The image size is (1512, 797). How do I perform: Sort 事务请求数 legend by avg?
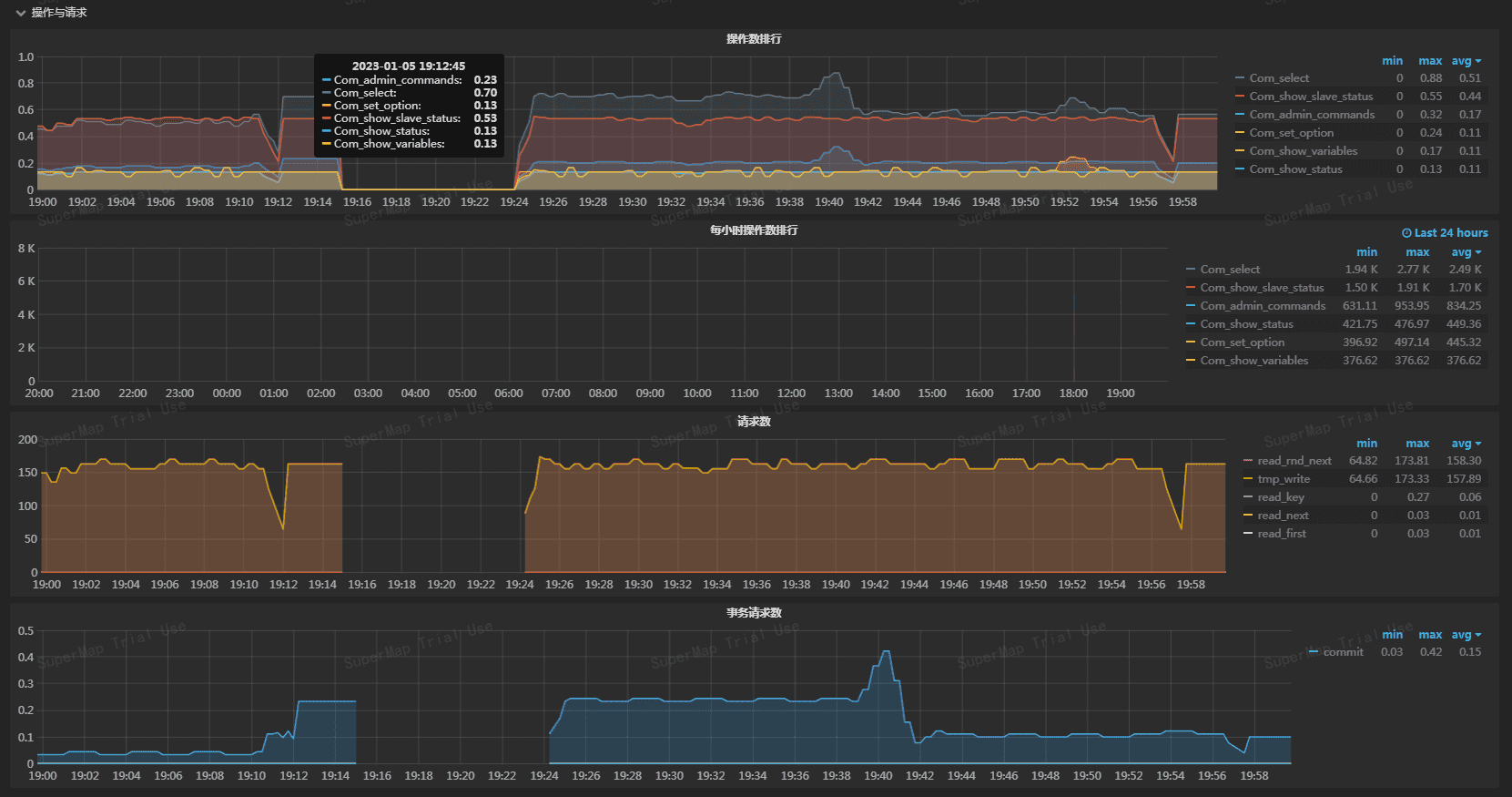(x=1466, y=635)
